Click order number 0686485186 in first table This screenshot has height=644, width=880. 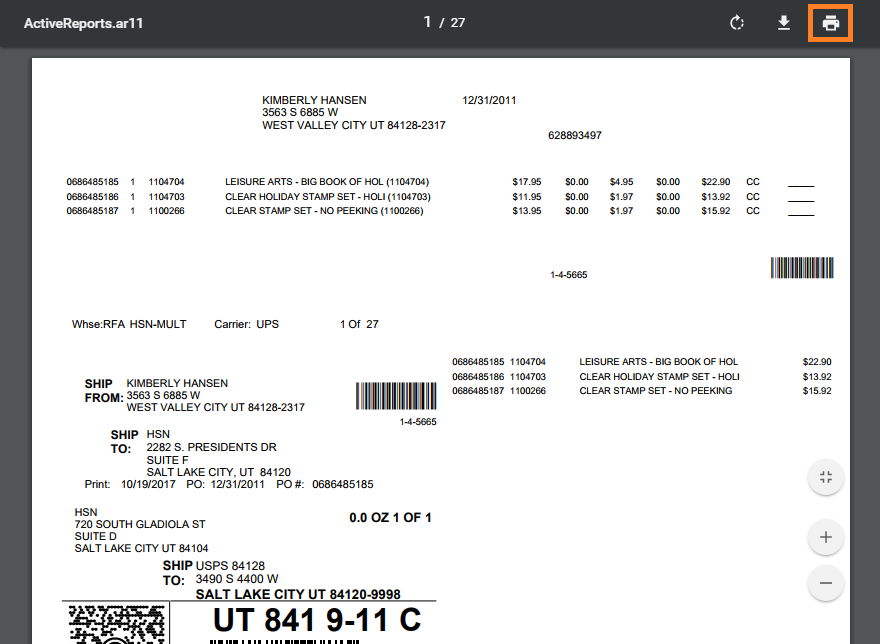click(x=93, y=197)
